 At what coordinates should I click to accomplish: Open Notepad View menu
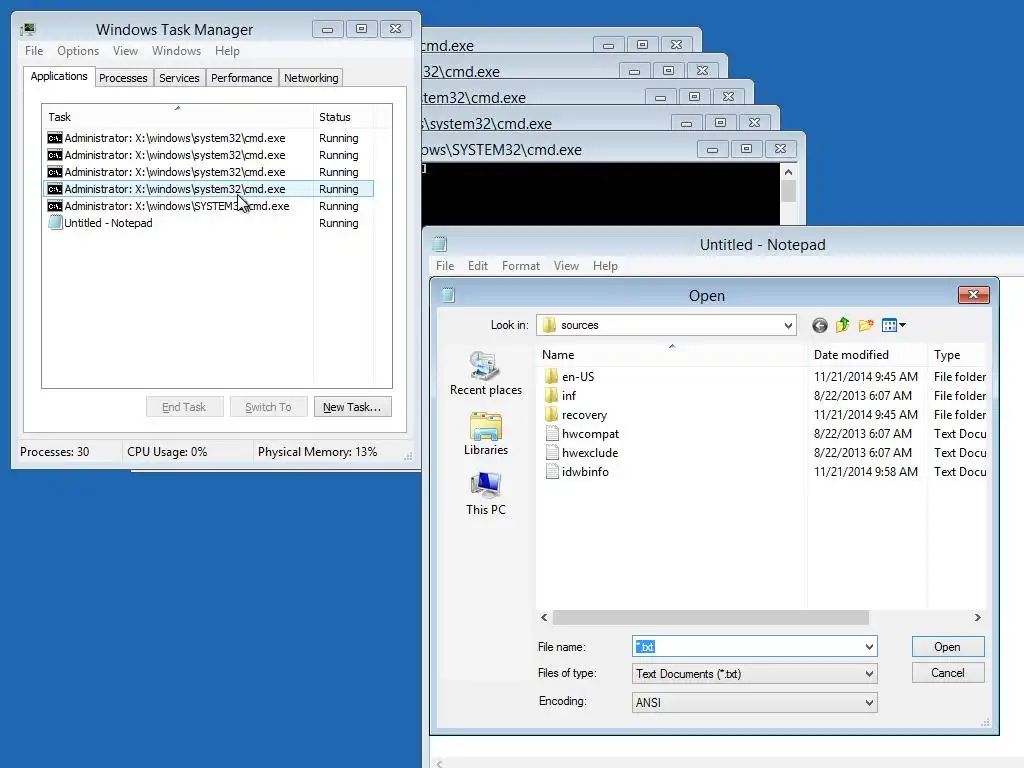pyautogui.click(x=566, y=266)
